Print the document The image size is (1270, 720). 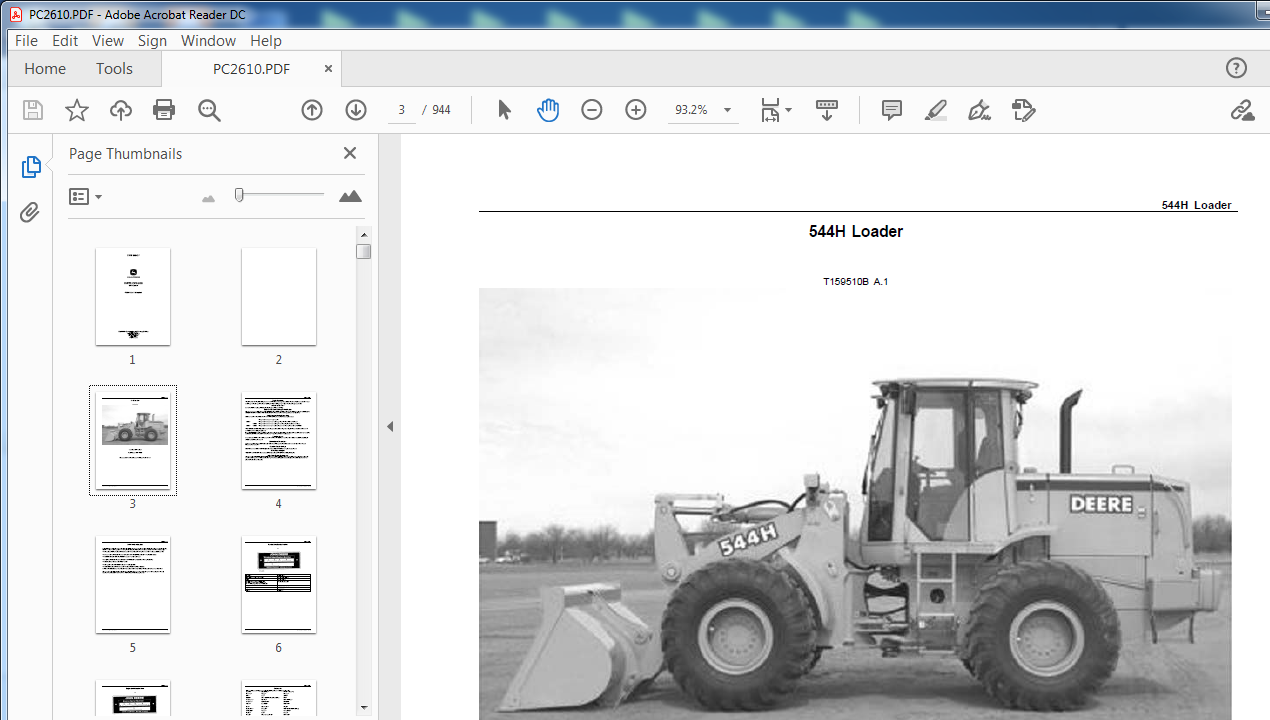pos(164,110)
